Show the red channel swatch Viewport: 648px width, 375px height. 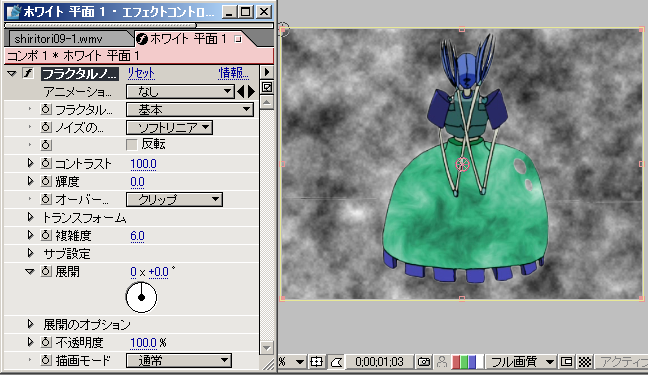coord(456,362)
